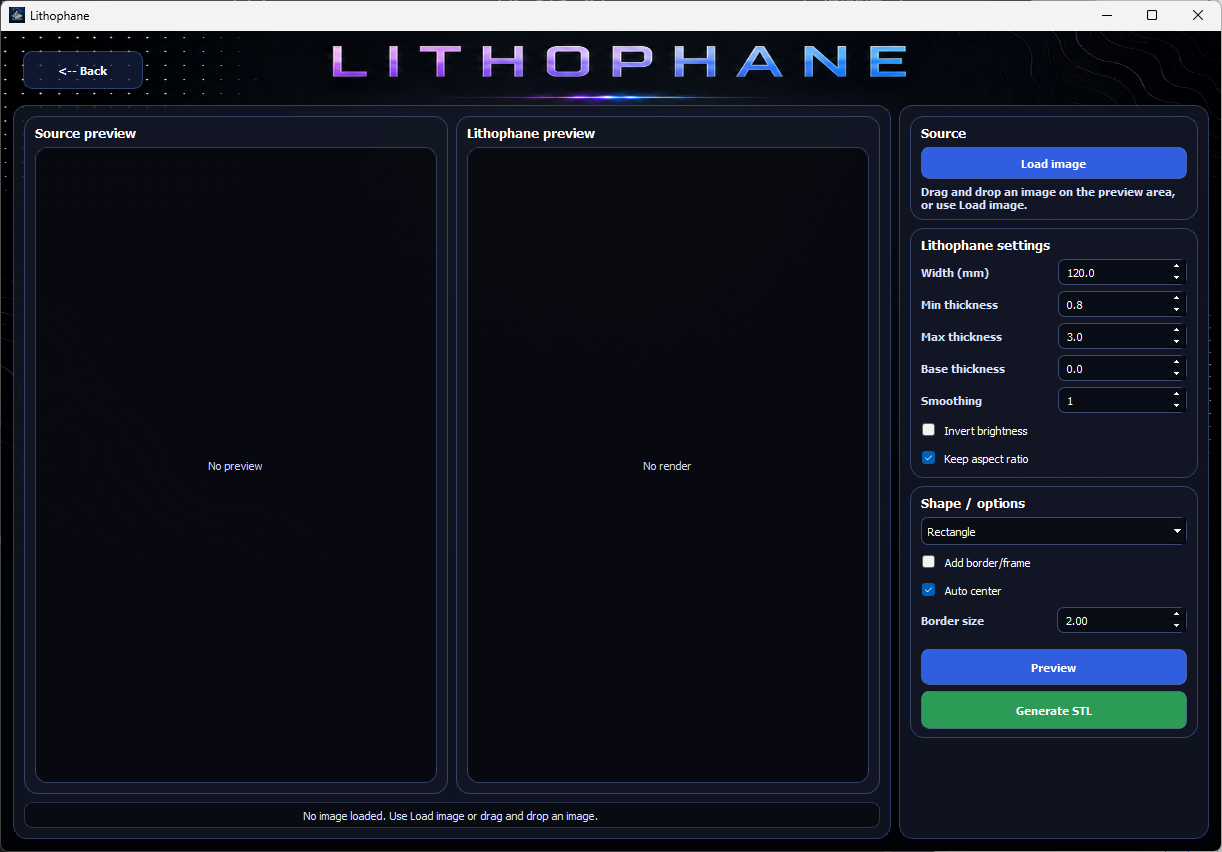
Task: Click the Lithophane preview area showing No render
Action: pos(667,465)
